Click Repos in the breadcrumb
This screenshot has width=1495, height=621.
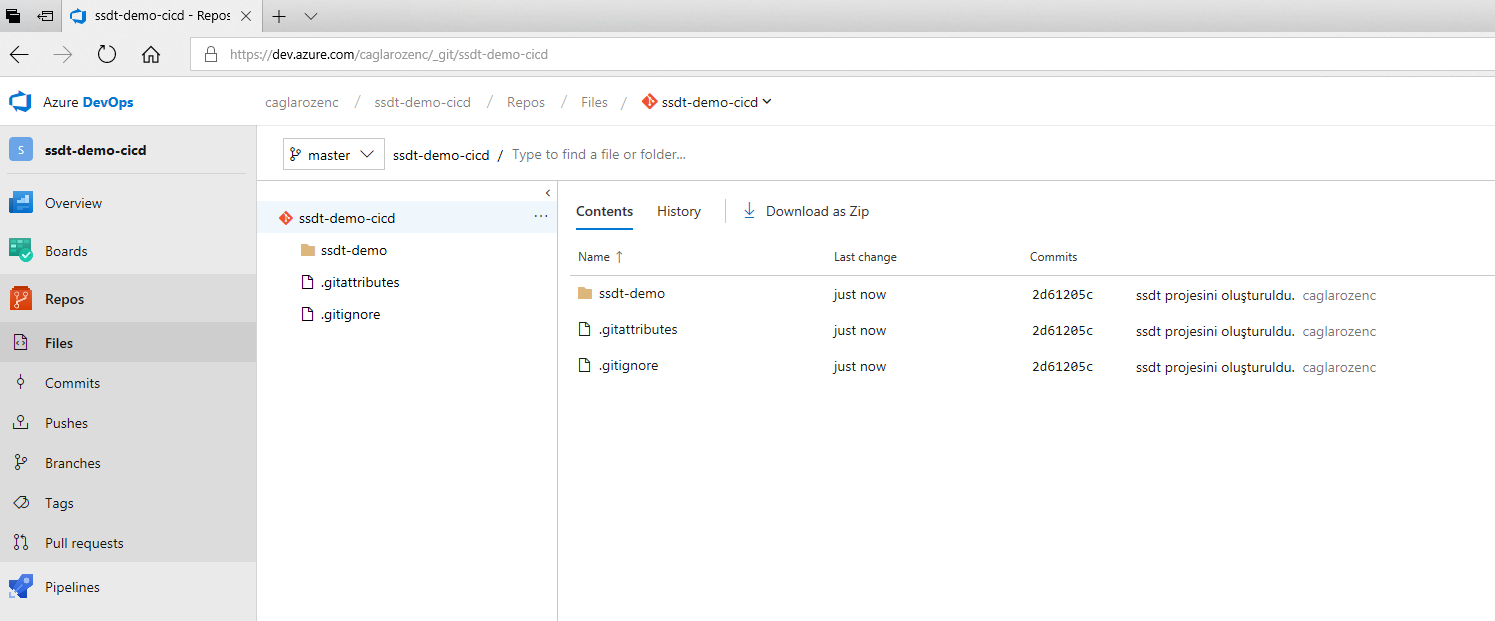click(x=526, y=102)
